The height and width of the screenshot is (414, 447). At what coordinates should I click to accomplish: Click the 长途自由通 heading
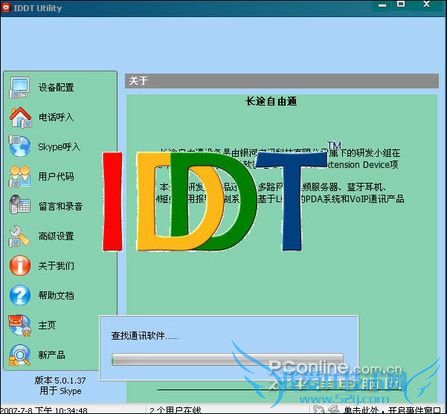tap(271, 102)
